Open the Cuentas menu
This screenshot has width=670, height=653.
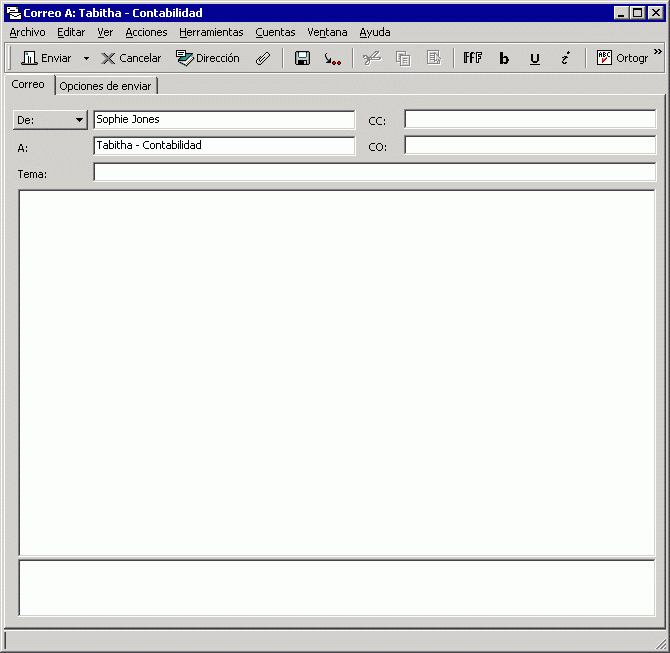[x=275, y=32]
